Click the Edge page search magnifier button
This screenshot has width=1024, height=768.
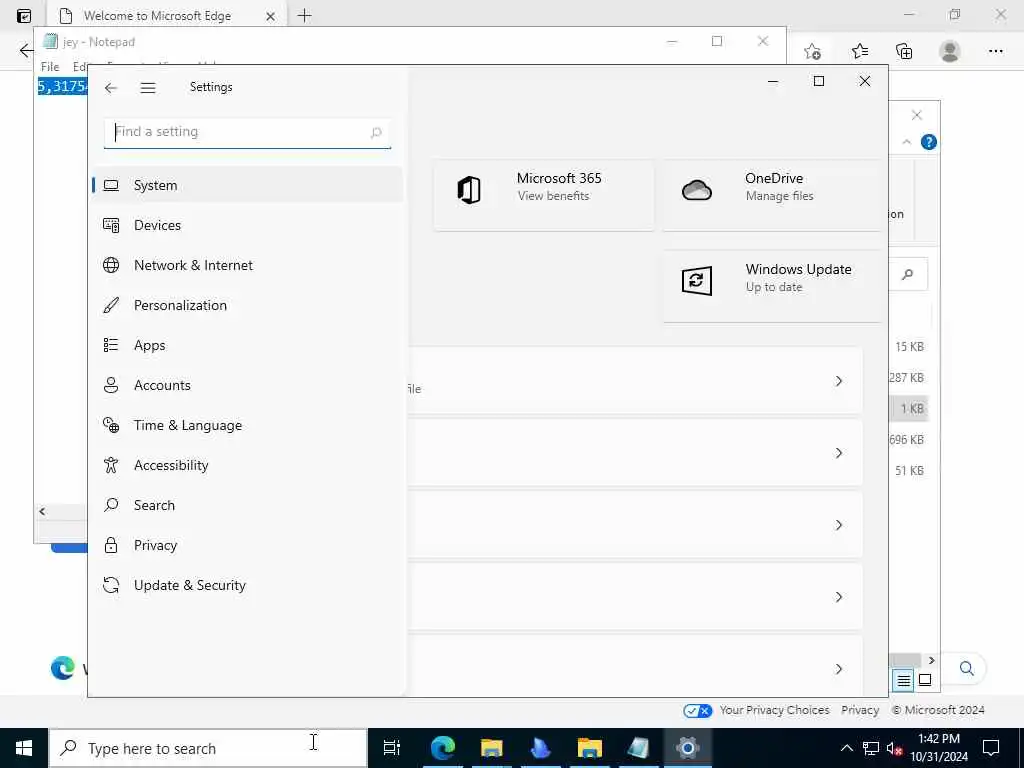click(x=967, y=668)
